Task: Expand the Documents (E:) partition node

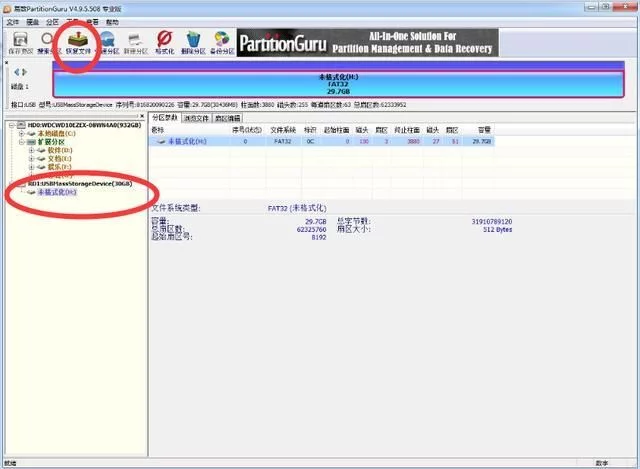Action: click(x=31, y=158)
